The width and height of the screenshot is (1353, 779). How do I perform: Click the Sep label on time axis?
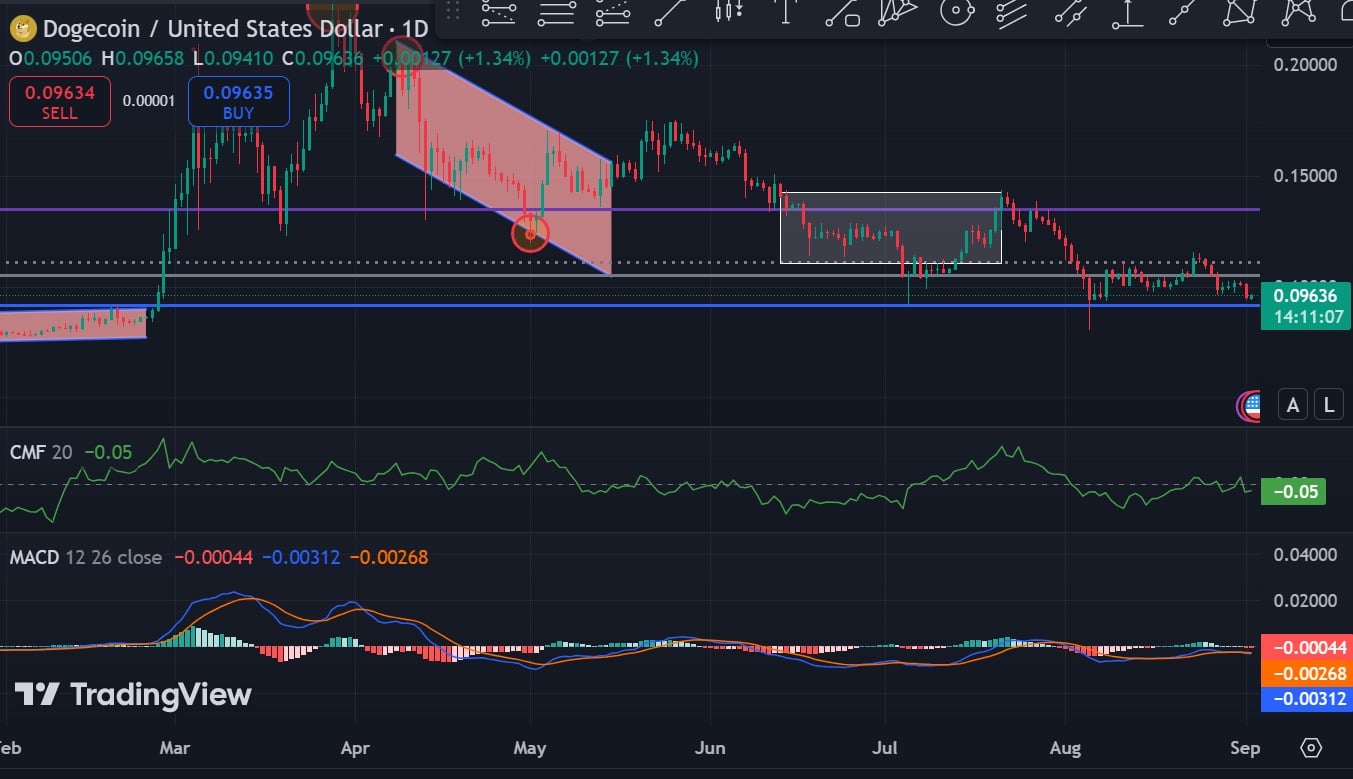point(1246,748)
